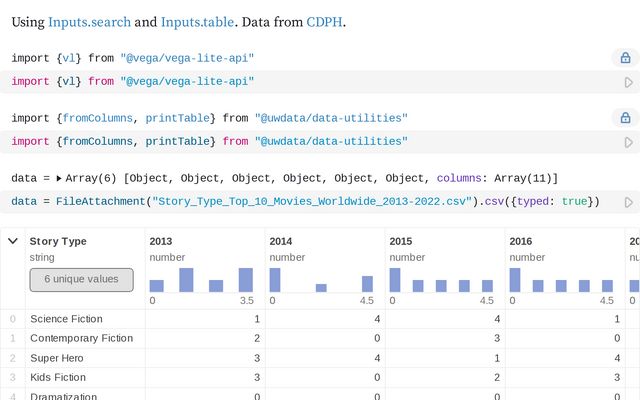This screenshot has height=400, width=640.
Task: Sort by the 2014 column header
Action: click(281, 241)
